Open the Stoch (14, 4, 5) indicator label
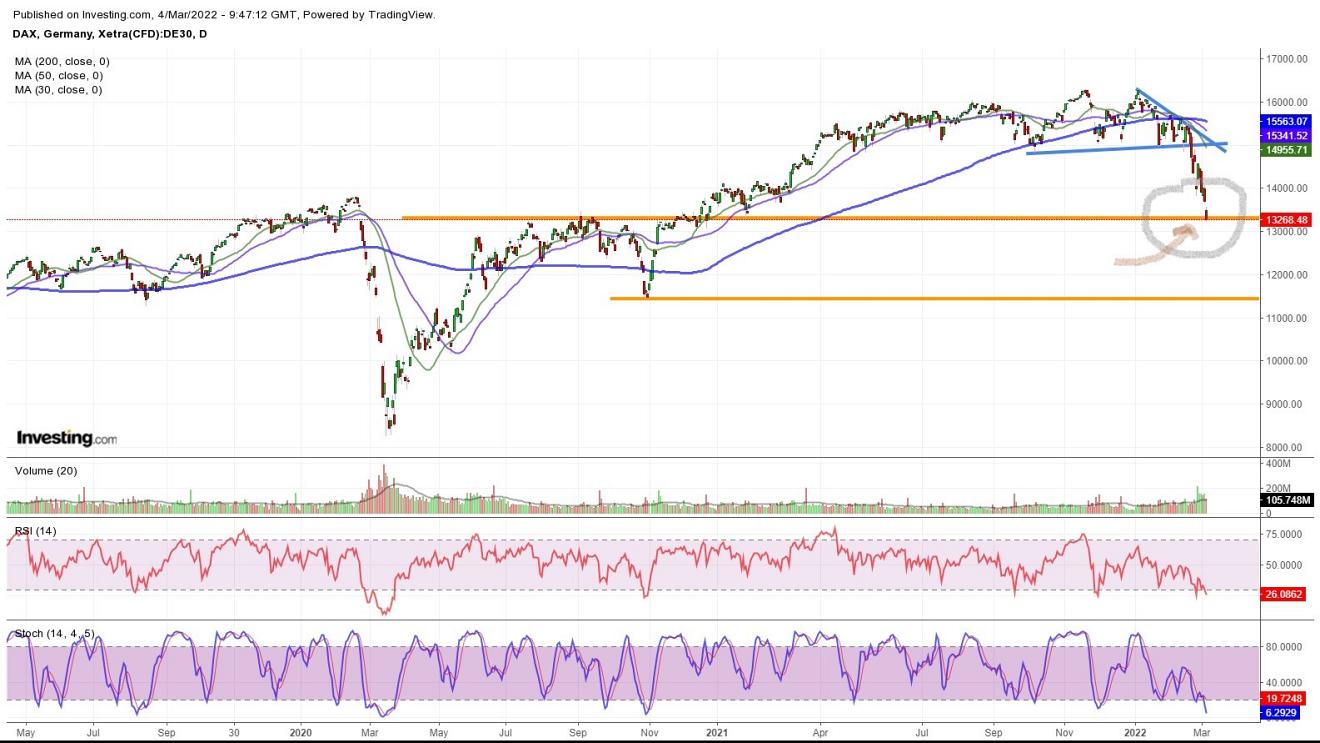The width and height of the screenshot is (1320, 743). tap(54, 633)
